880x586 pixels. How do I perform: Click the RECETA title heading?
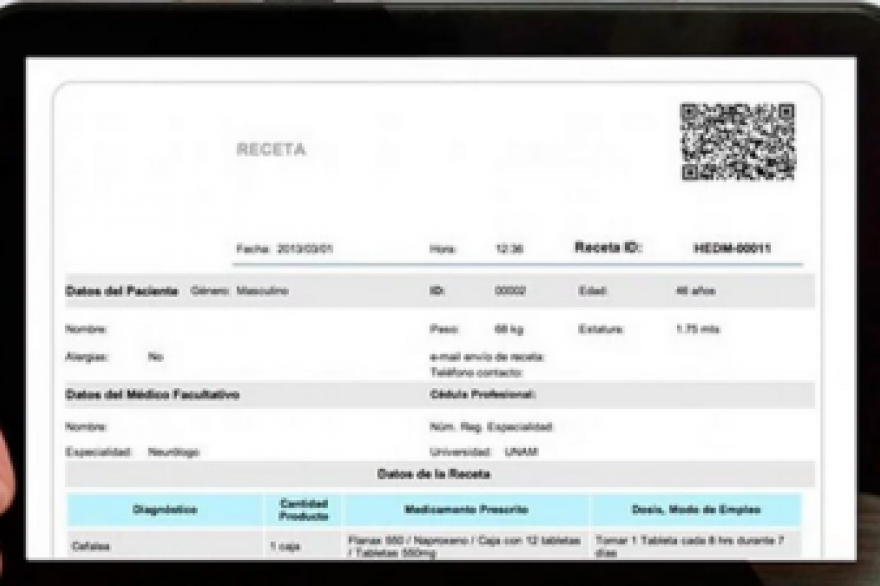click(x=272, y=150)
